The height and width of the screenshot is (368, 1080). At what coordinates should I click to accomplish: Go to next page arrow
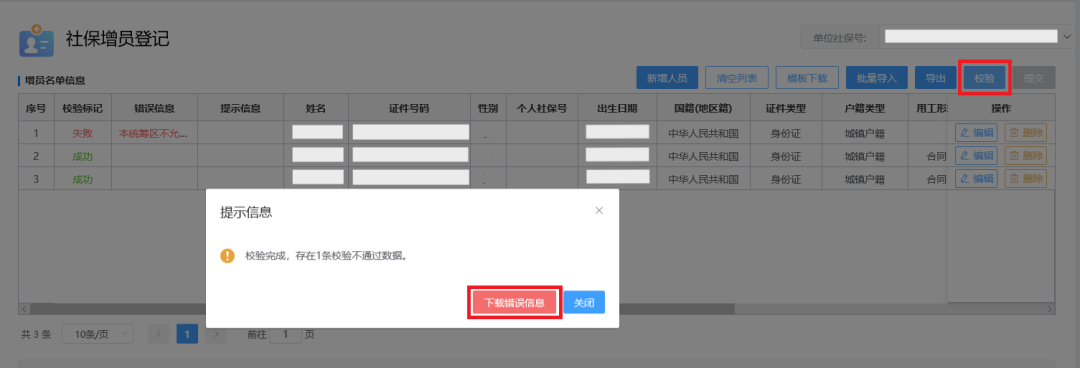216,334
